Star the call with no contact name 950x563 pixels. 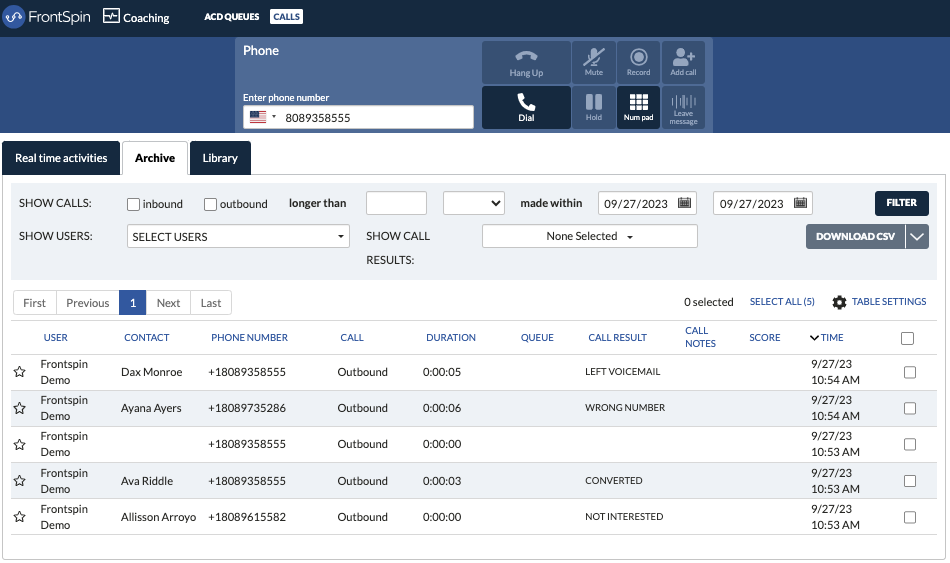(19, 444)
